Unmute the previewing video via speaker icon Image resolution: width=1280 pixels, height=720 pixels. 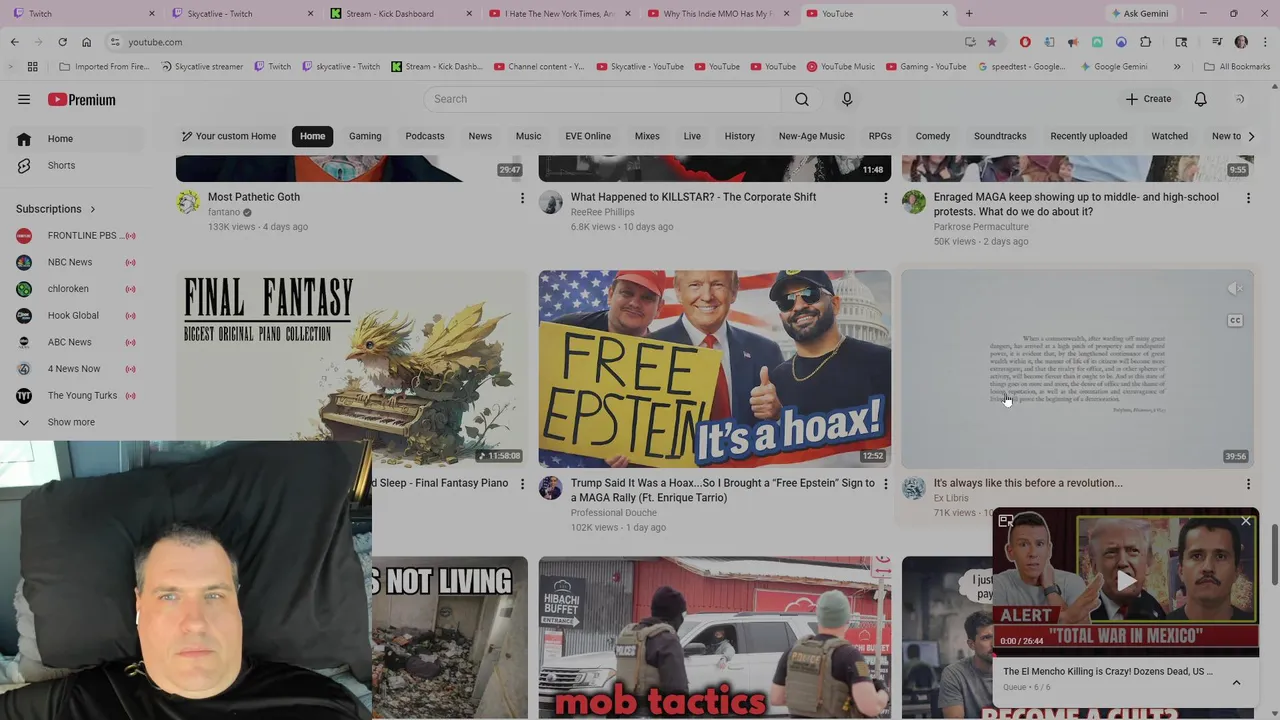tap(1235, 289)
